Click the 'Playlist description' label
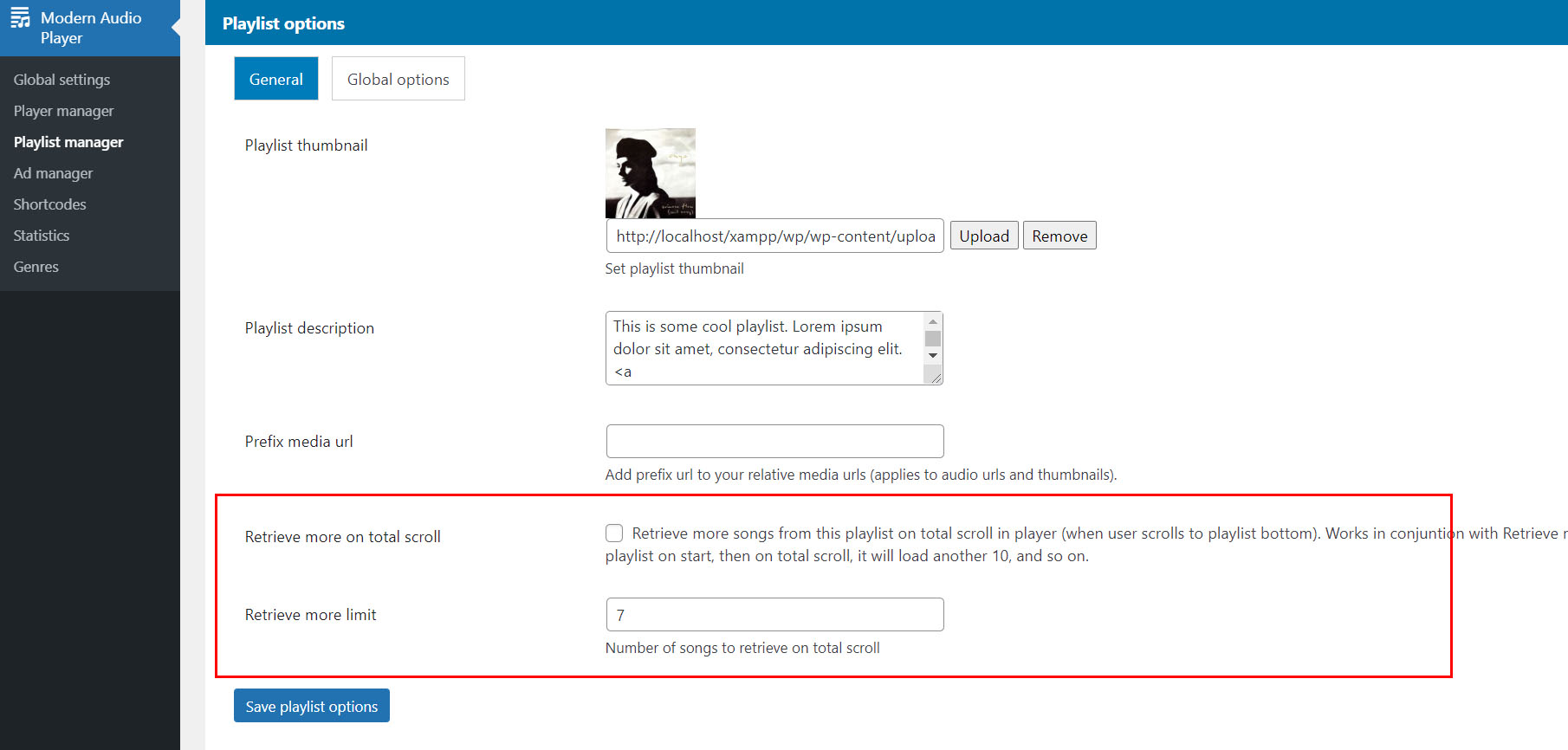The image size is (1568, 750). coord(309,328)
